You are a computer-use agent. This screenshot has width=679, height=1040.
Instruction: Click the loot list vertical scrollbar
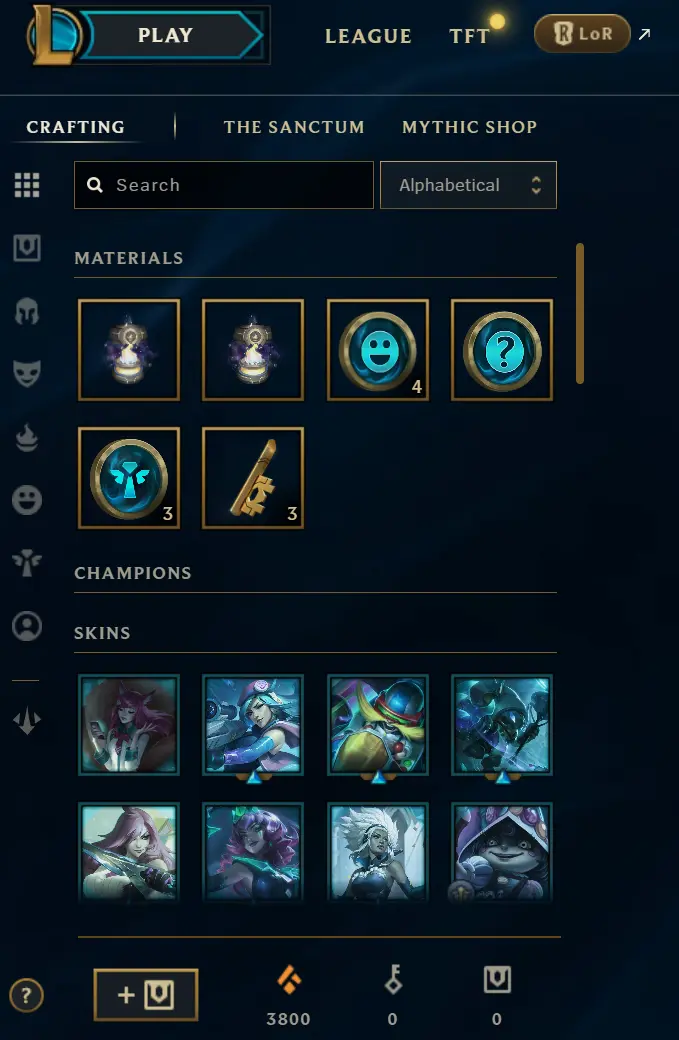580,313
